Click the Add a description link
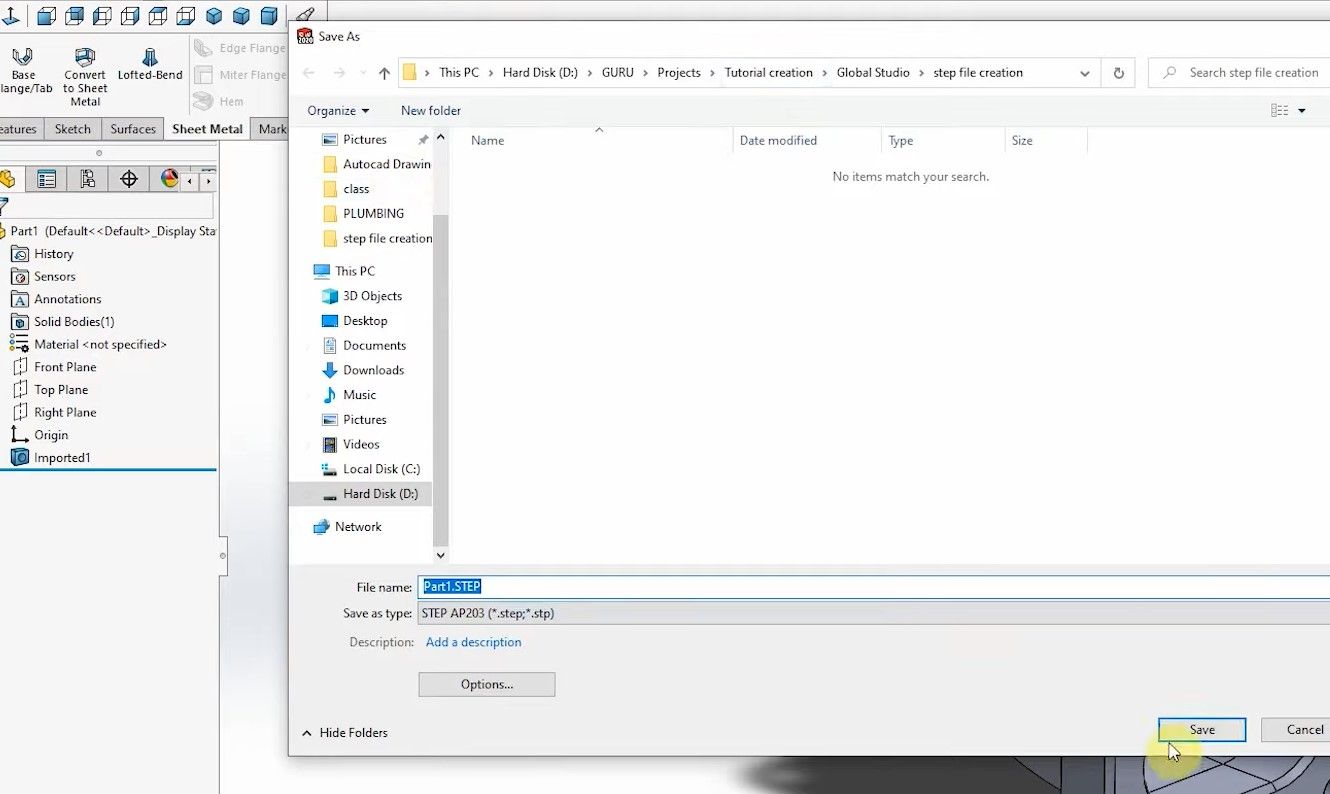Image resolution: width=1330 pixels, height=794 pixels. coord(473,642)
